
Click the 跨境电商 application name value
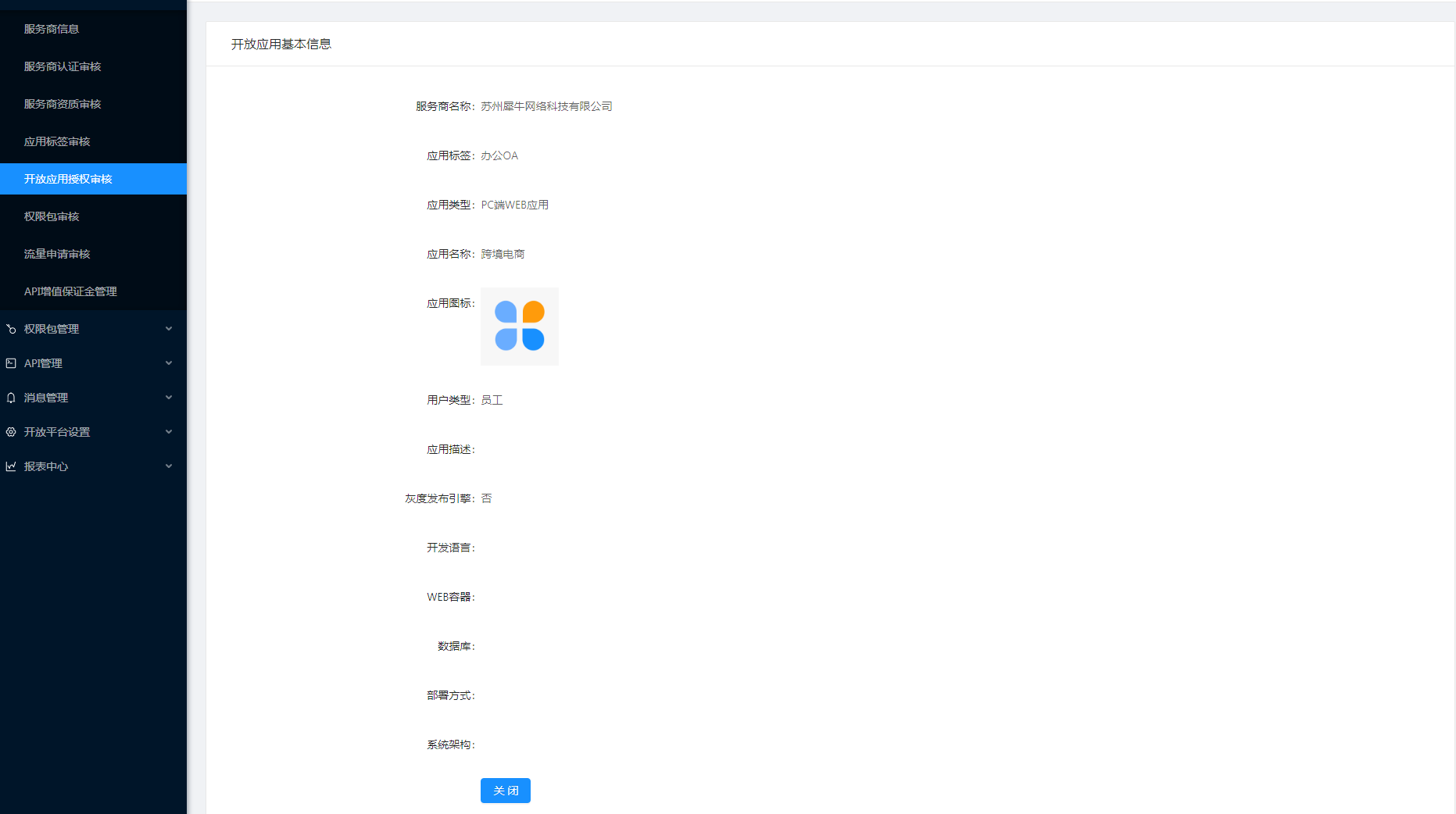click(x=503, y=254)
